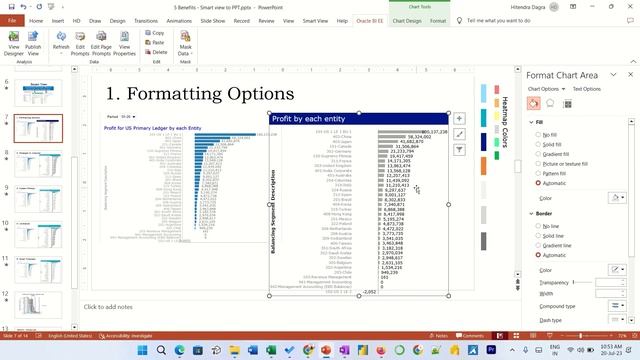
Task: Open the Dash type dropdown
Action: 617,320
